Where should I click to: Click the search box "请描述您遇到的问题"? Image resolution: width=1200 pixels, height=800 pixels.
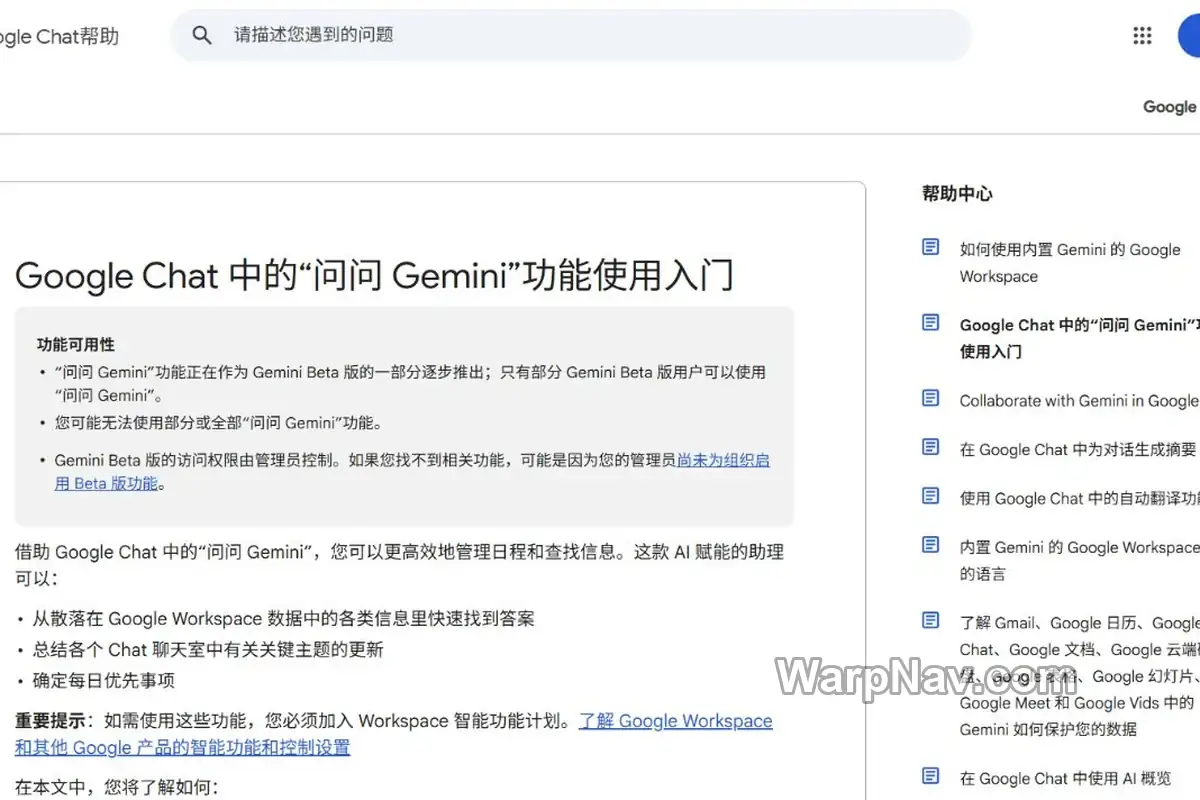(571, 35)
